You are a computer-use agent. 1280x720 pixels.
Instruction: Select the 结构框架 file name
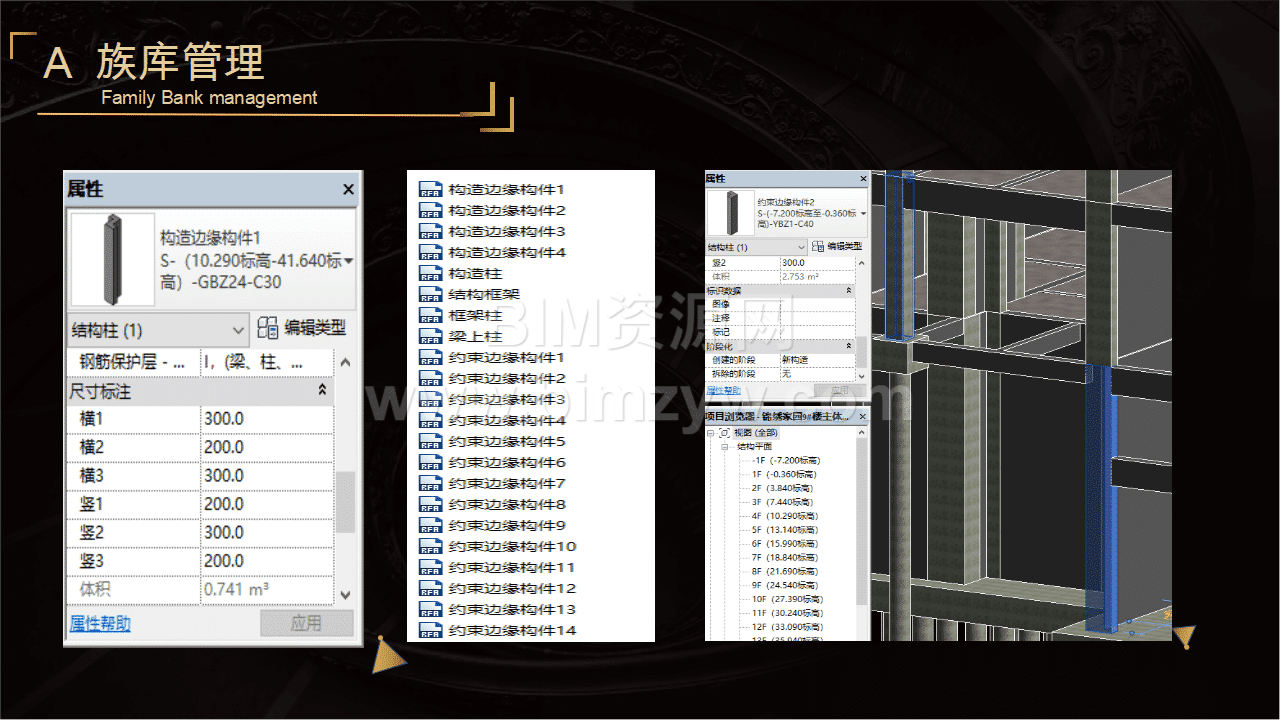pos(484,294)
